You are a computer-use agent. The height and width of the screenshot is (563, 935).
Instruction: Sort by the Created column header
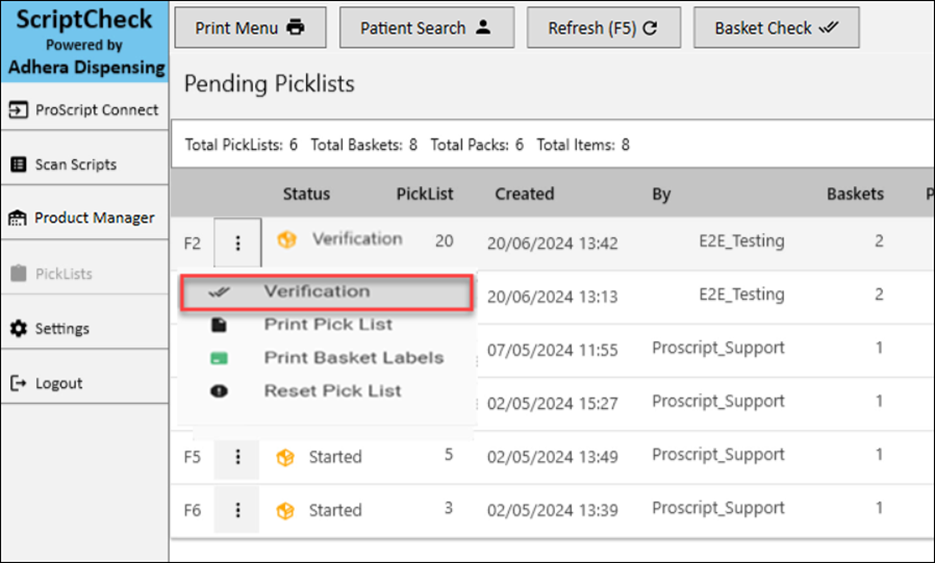(x=524, y=194)
